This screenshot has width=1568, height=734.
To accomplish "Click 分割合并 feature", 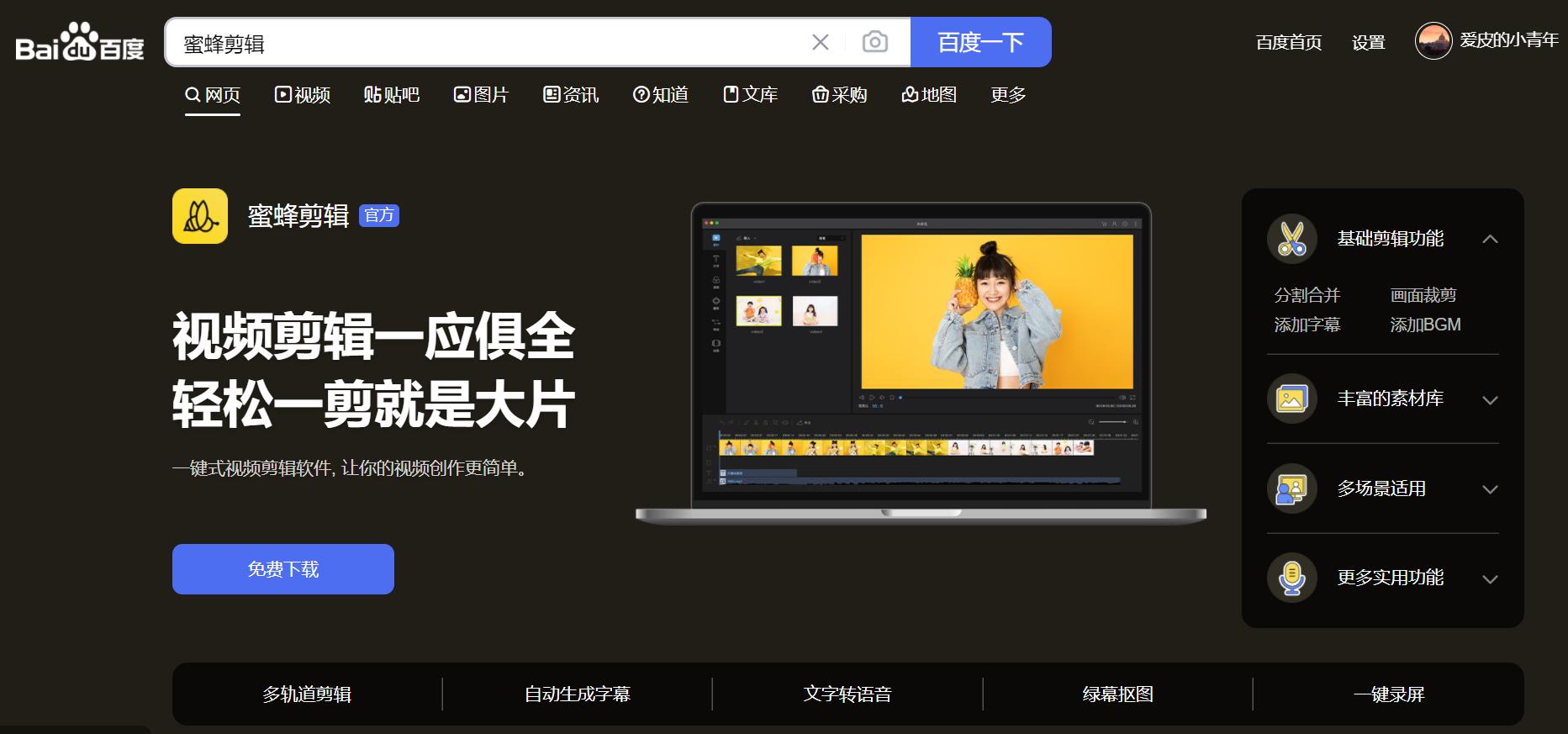I will [1307, 295].
